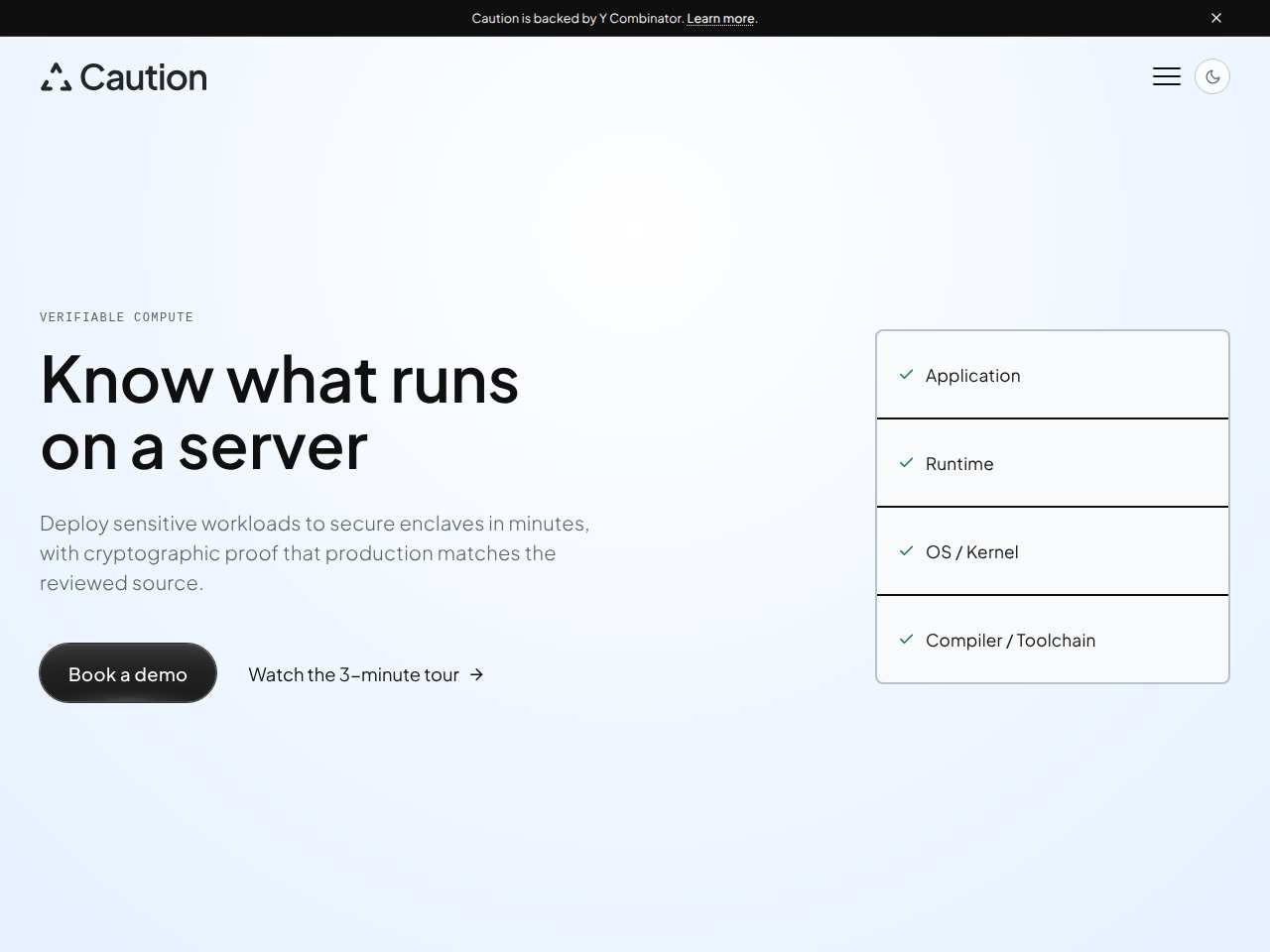Click the VERIFIABLE COMPUTE label
Viewport: 1270px width, 952px height.
[116, 317]
